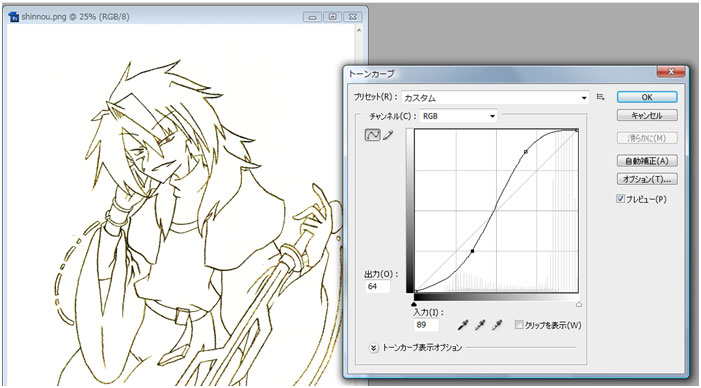
Task: Click the white point input slider triangle
Action: [x=579, y=304]
